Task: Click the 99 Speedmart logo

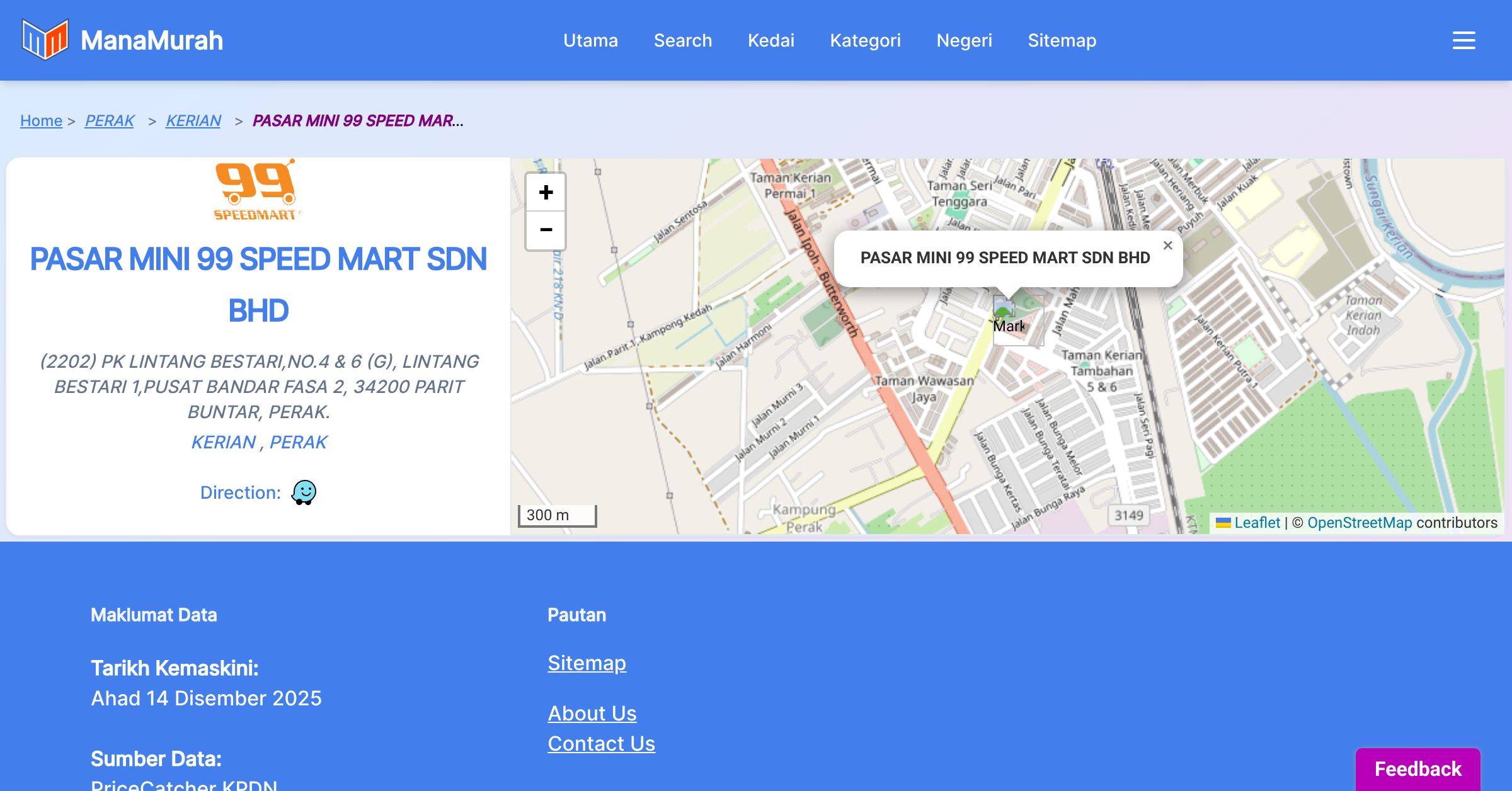Action: (256, 190)
